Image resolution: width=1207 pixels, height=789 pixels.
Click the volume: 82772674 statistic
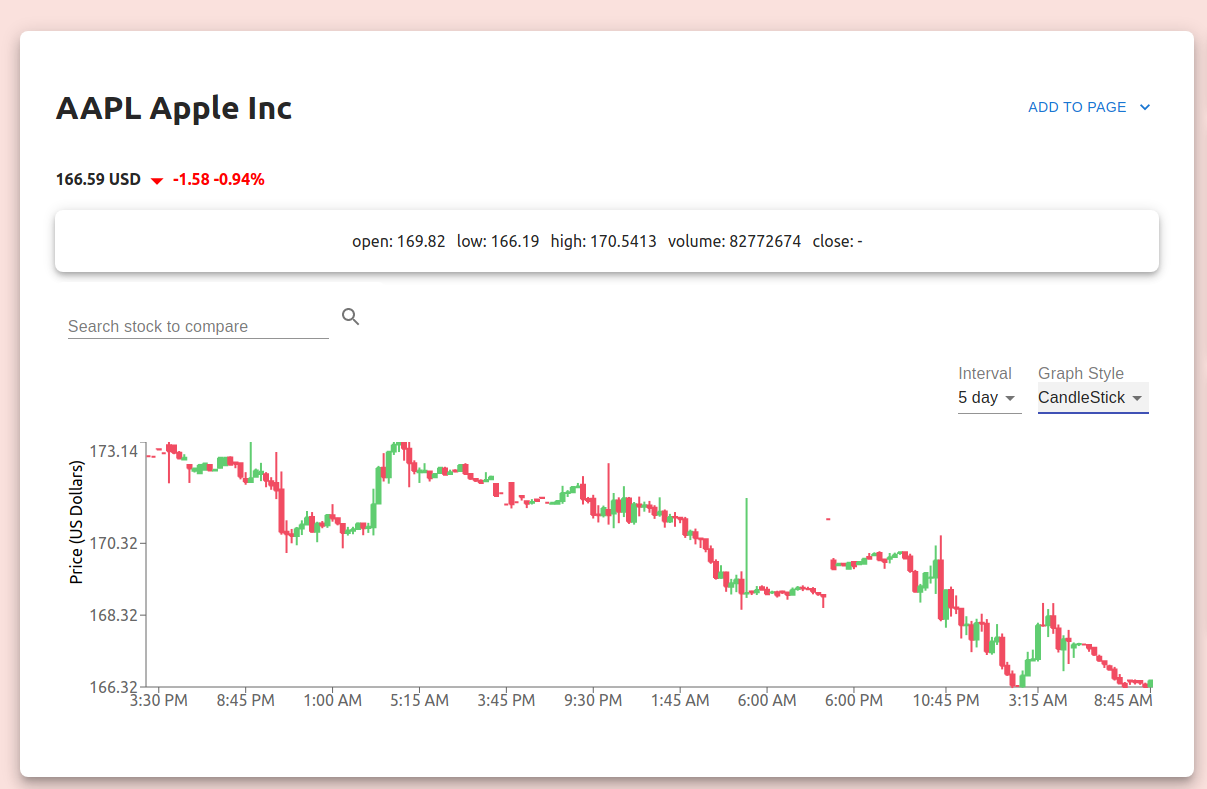[734, 241]
